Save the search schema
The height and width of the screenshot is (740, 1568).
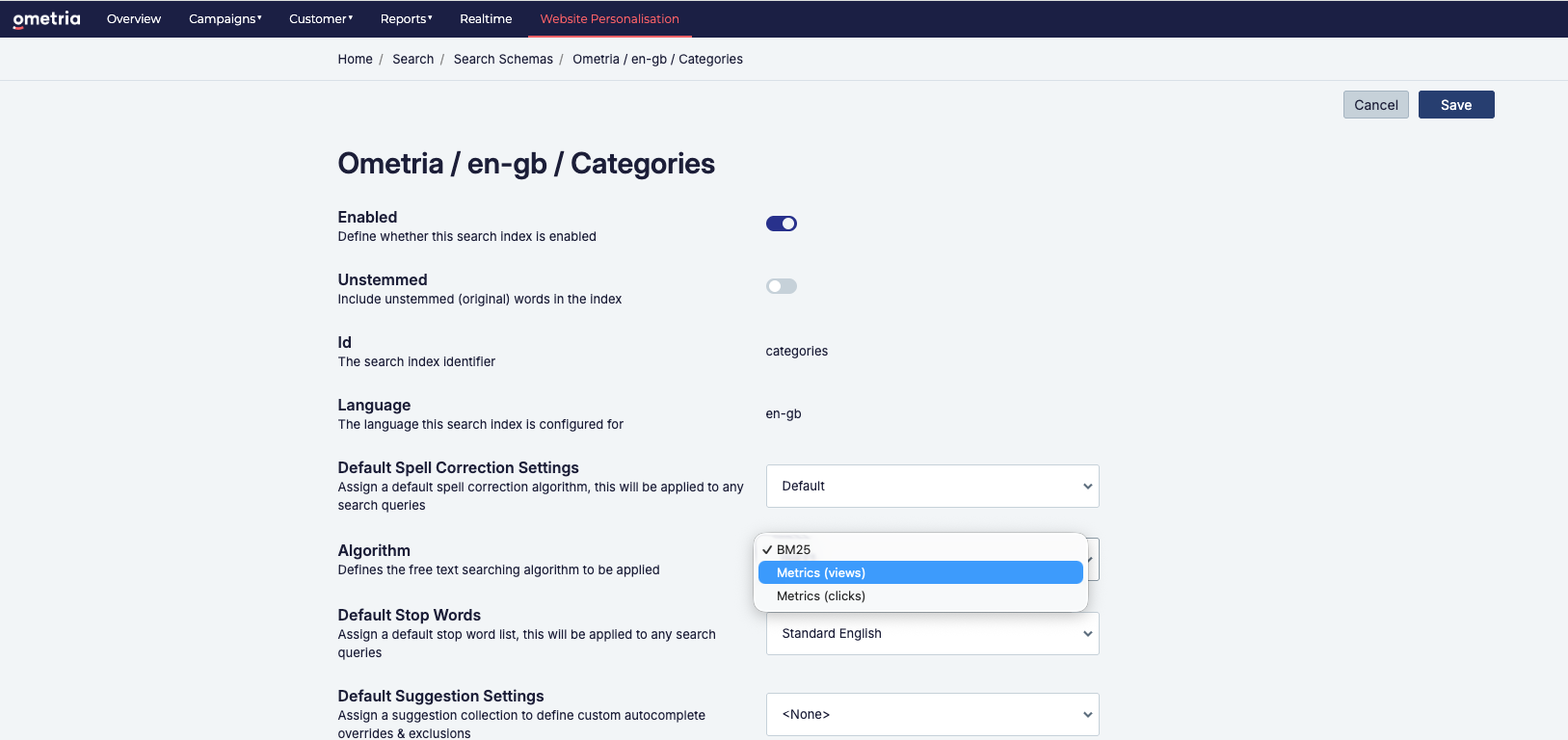point(1456,105)
